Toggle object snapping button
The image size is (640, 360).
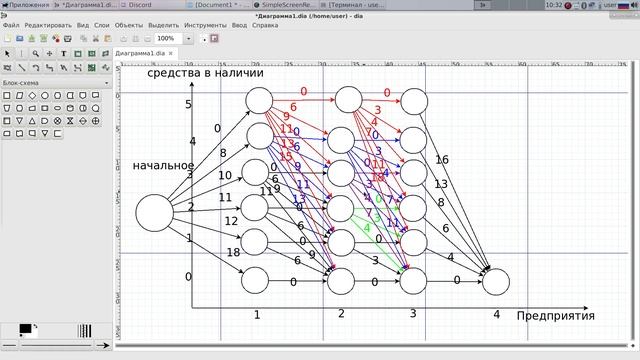coord(214,38)
